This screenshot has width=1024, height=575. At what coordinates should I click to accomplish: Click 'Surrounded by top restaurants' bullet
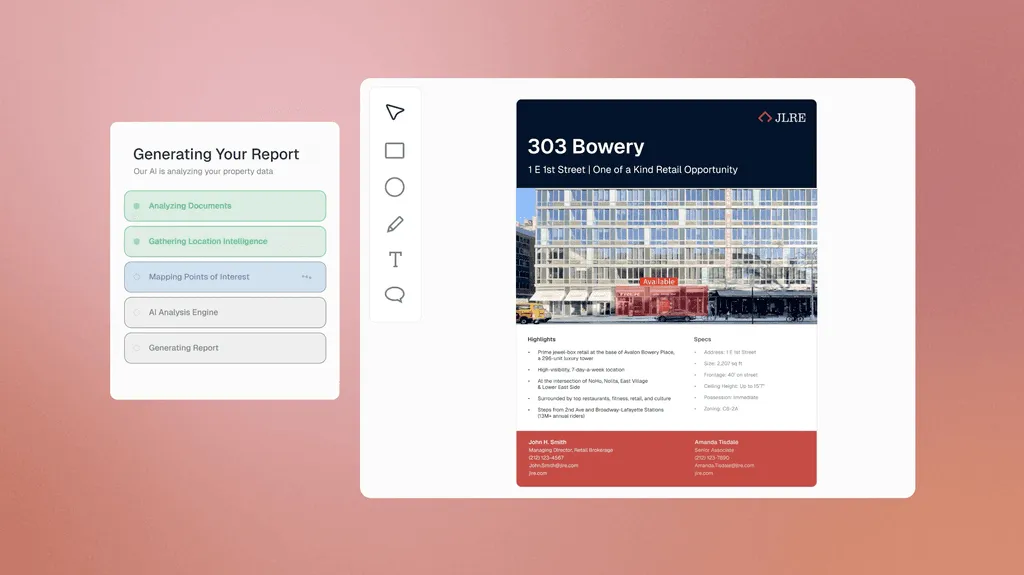tap(604, 399)
